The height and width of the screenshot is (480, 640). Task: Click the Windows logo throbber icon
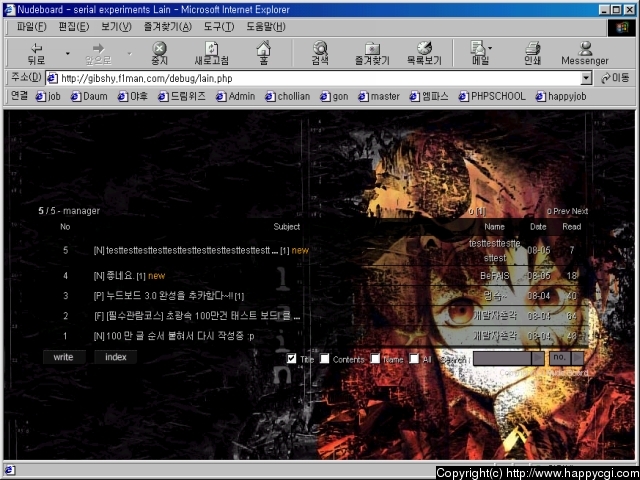(622, 27)
